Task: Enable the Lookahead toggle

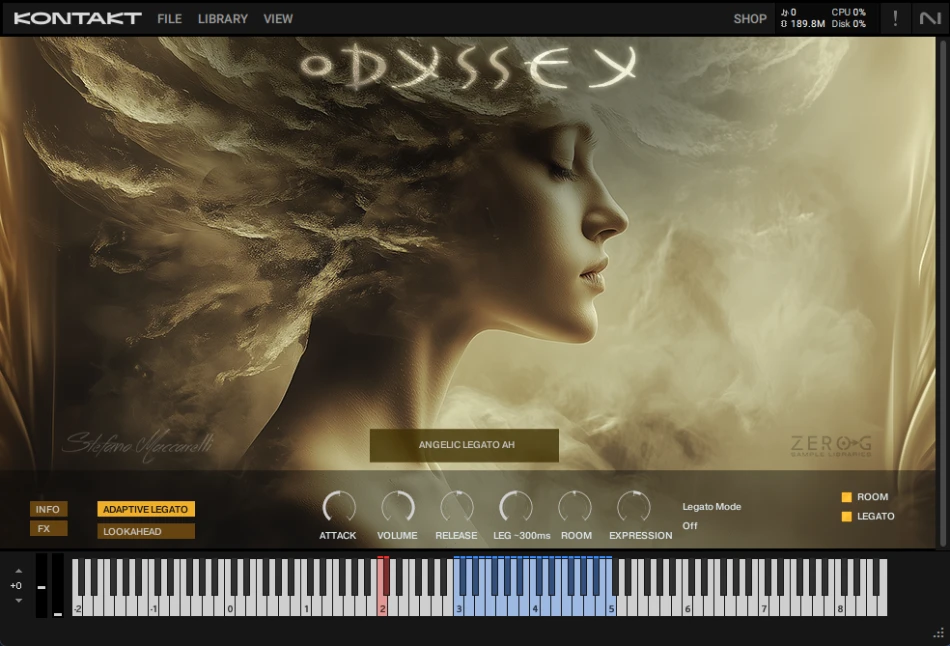Action: [x=146, y=531]
